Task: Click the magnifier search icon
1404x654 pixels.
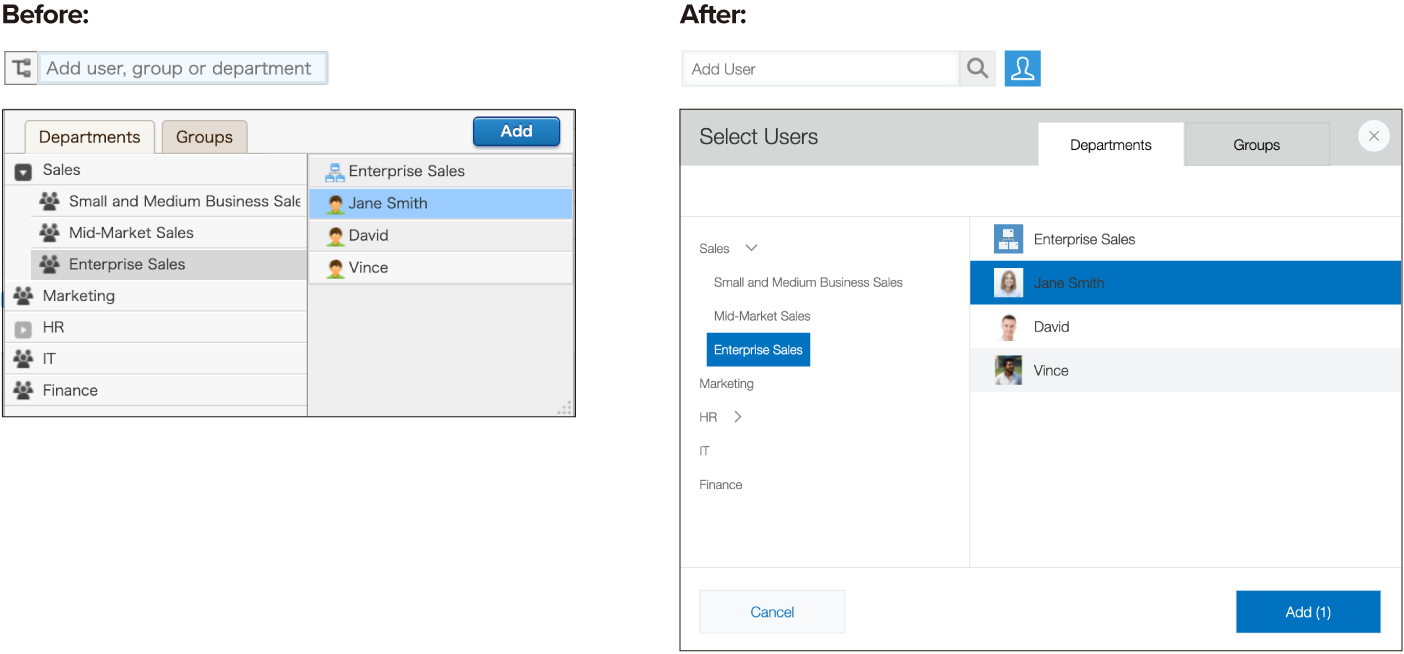Action: coord(977,69)
